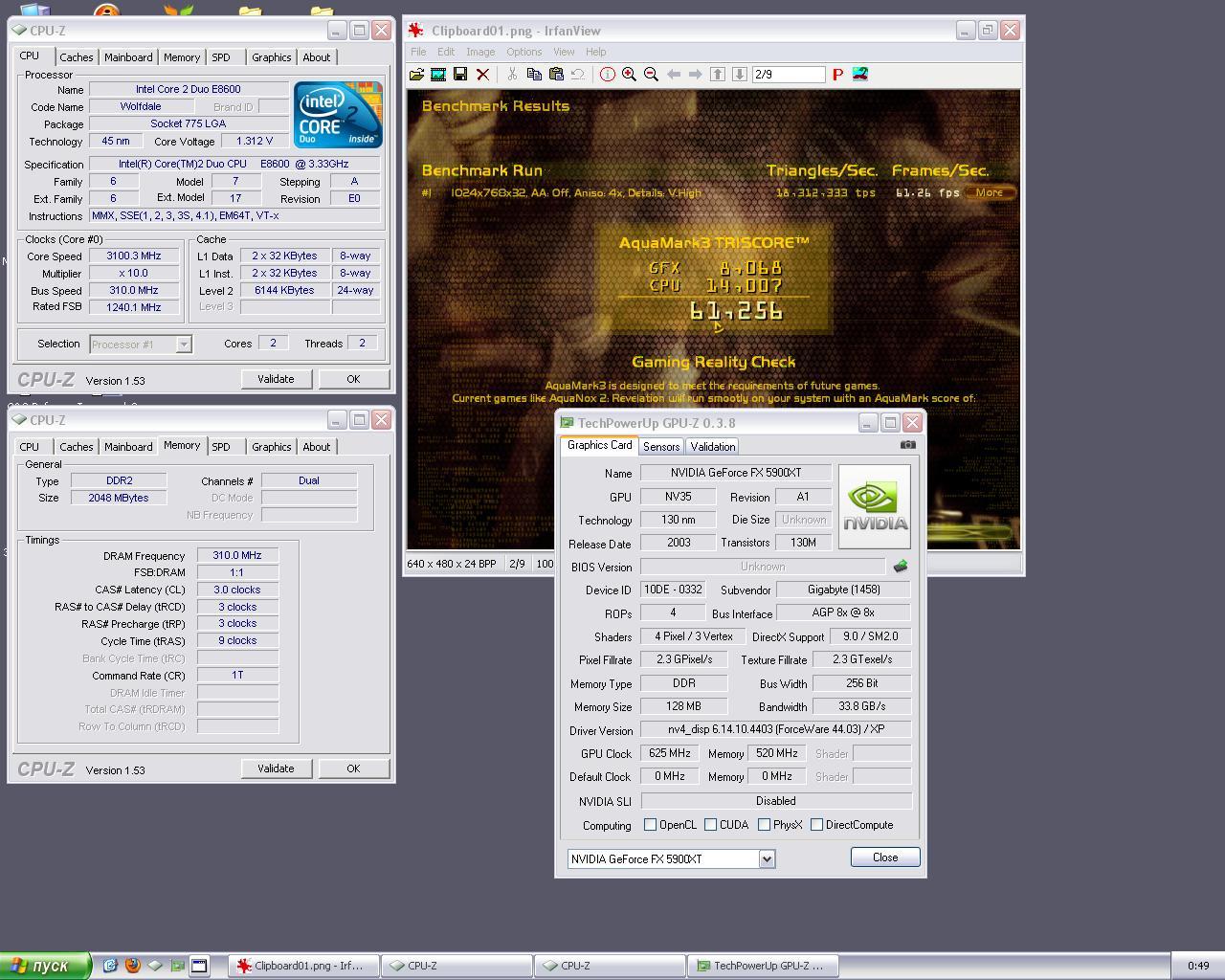Click the Undo icon in IrfanView toolbar
1225x980 pixels.
[578, 75]
